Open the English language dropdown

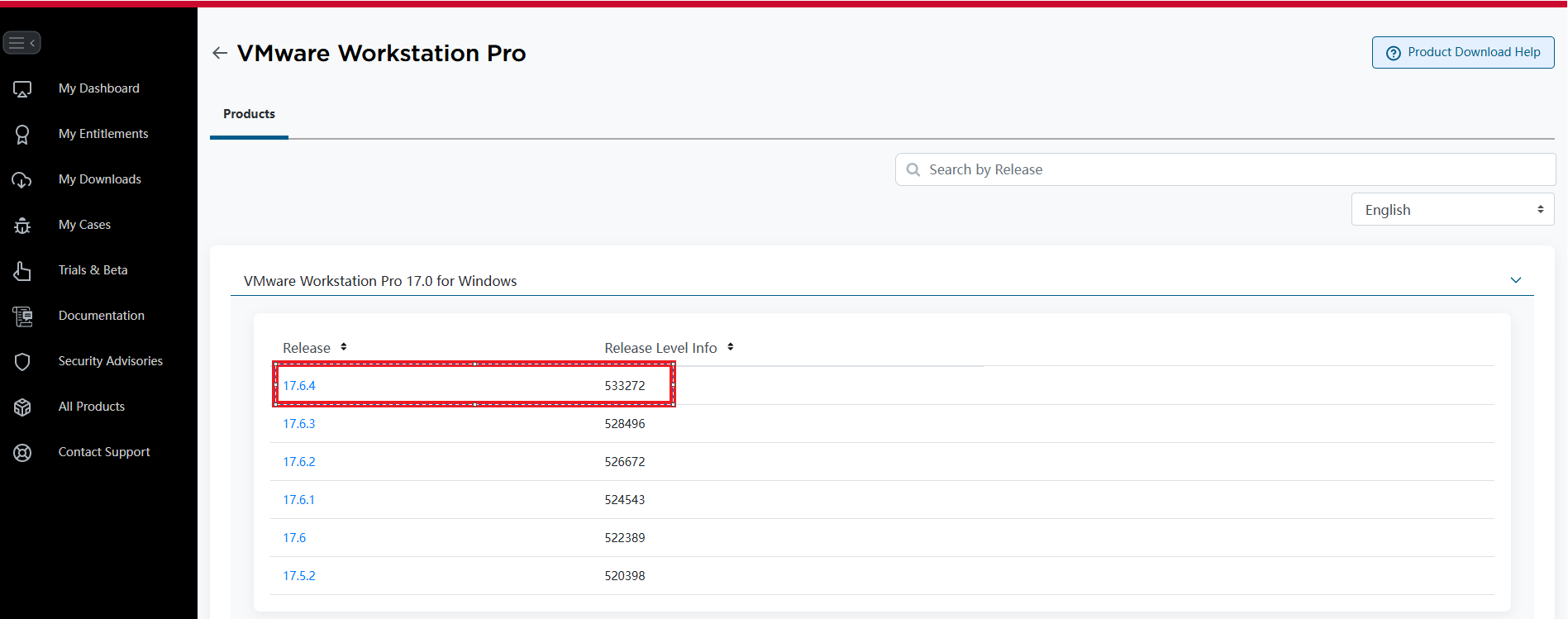coord(1453,210)
